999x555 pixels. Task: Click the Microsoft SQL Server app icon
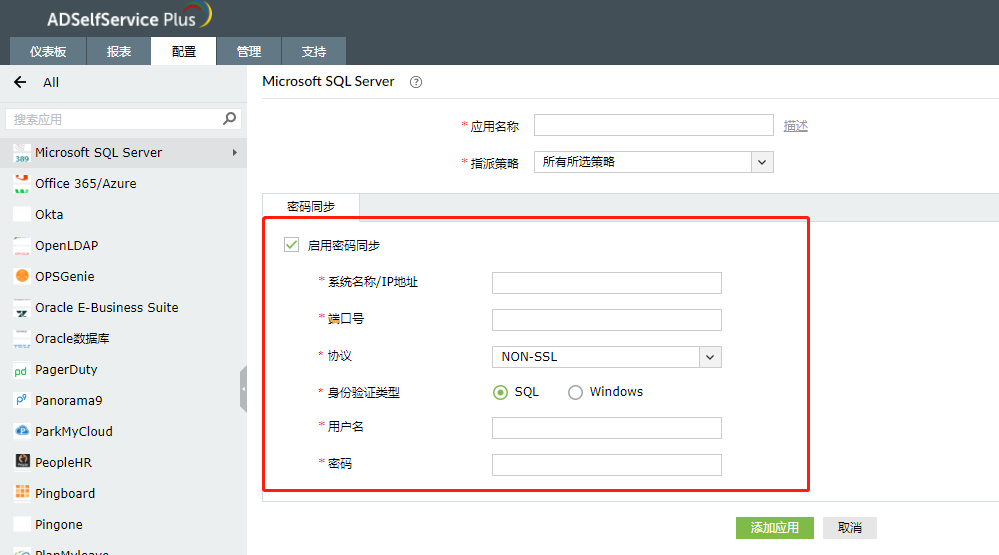[22, 153]
